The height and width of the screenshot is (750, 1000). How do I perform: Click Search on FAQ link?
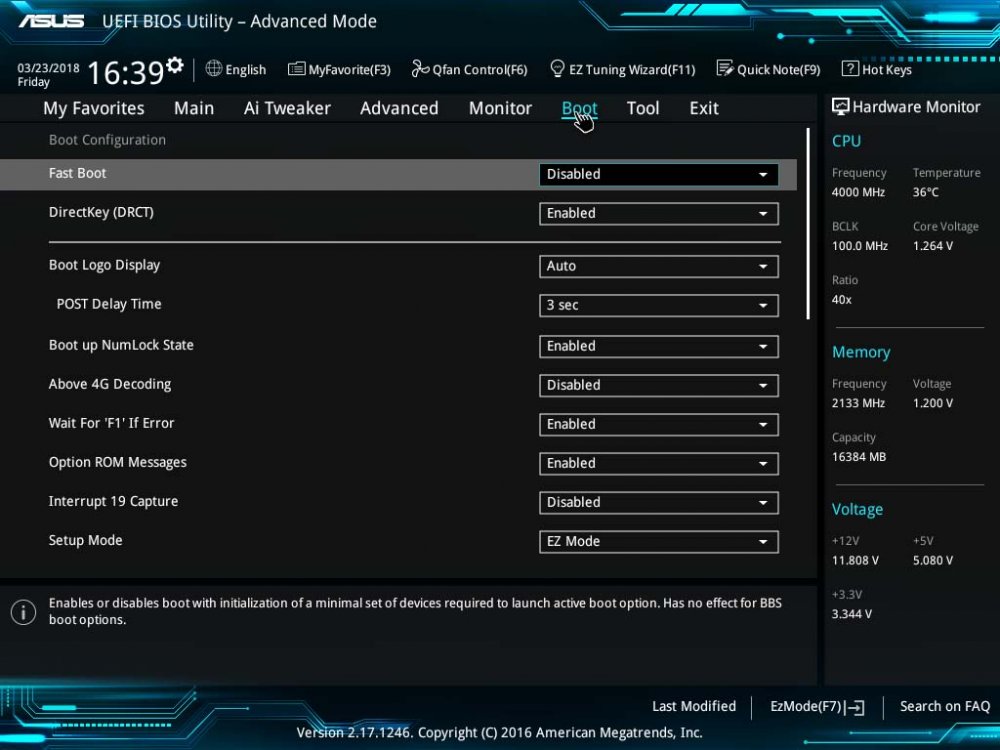[x=945, y=707]
